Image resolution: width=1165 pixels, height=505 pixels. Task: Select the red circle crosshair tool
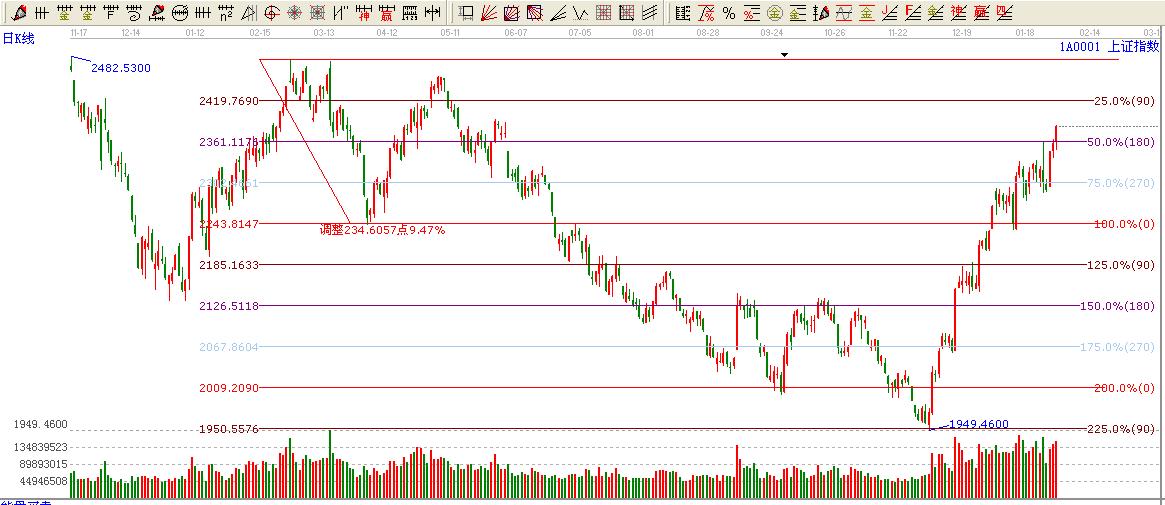tap(272, 13)
